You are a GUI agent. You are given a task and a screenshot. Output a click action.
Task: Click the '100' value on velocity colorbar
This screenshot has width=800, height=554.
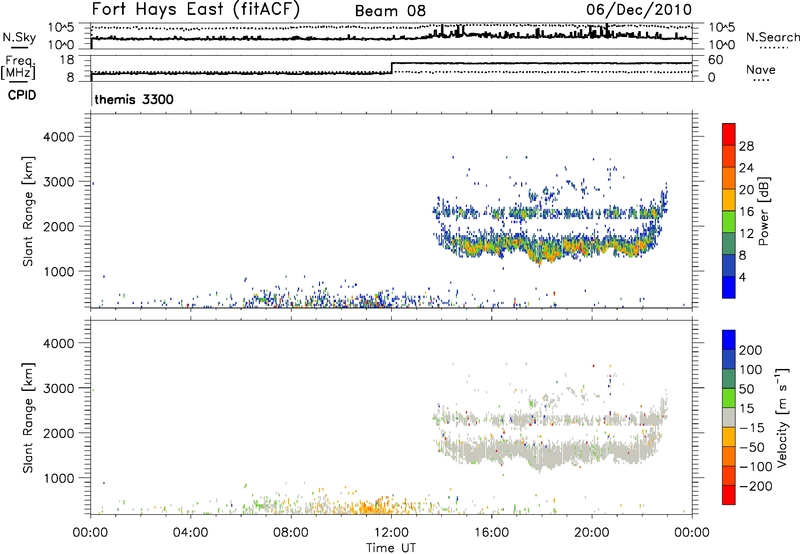click(751, 370)
